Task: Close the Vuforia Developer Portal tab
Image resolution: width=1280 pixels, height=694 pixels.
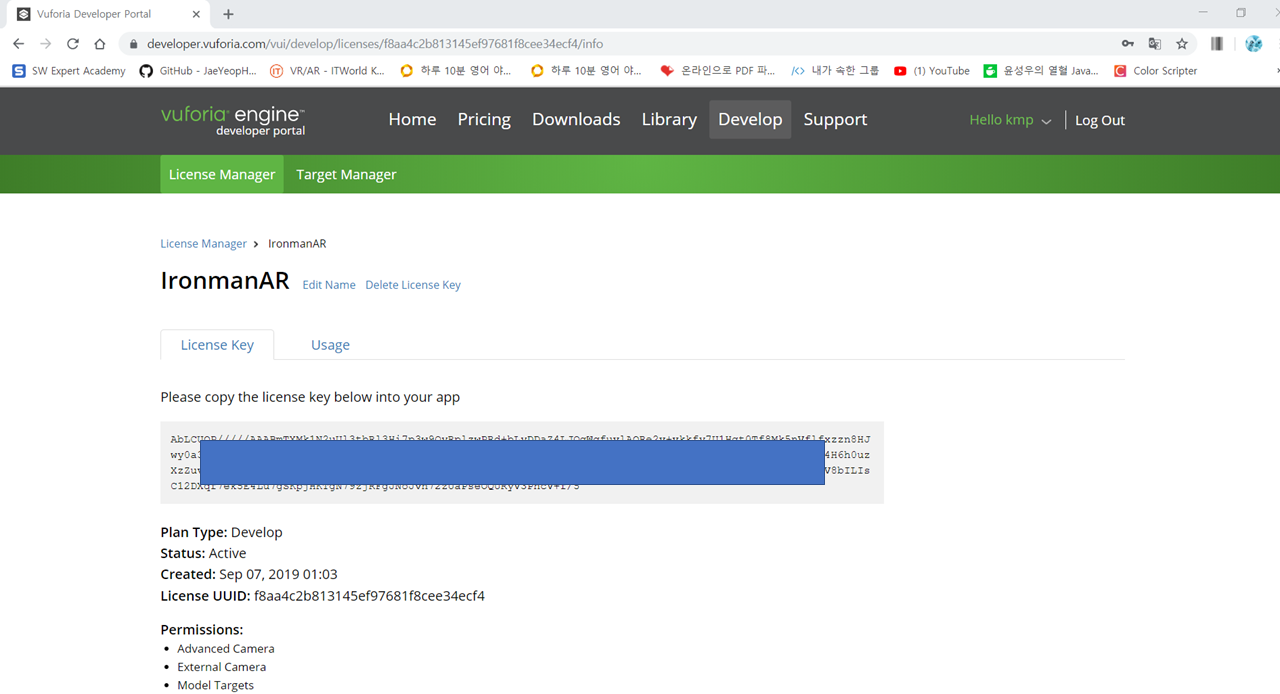Action: (196, 14)
